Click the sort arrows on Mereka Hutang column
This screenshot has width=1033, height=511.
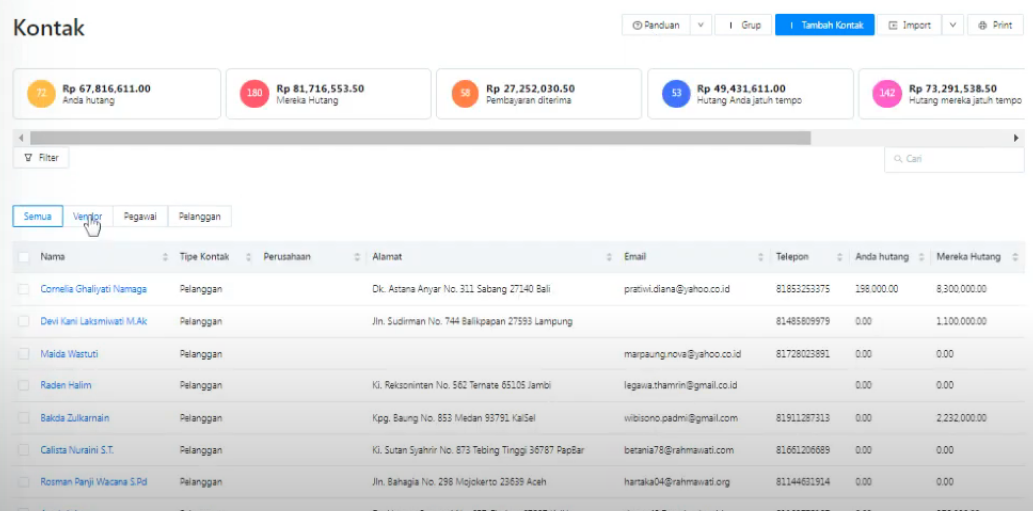[1015, 257]
